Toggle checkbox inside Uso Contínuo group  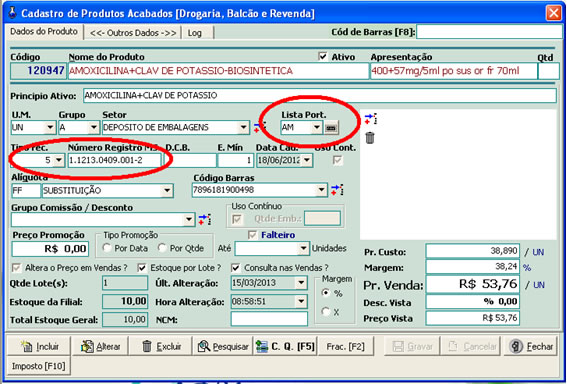237,219
